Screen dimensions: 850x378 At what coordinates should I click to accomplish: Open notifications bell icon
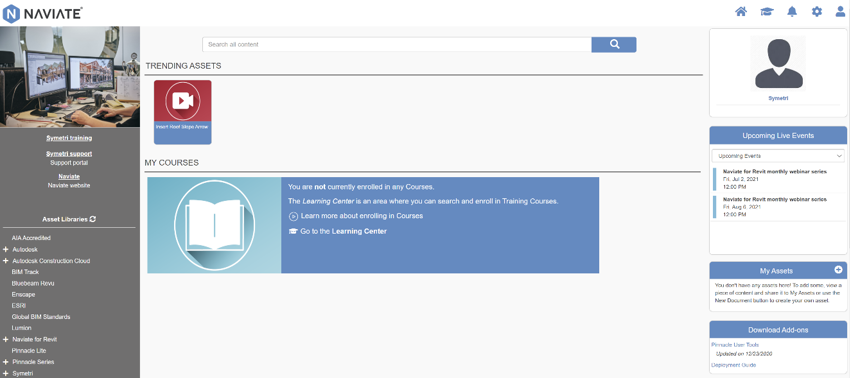(x=792, y=11)
